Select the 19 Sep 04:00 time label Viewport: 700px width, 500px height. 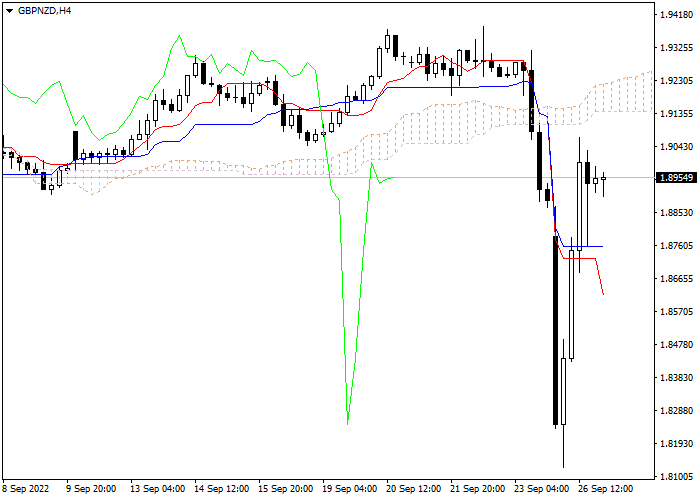point(350,489)
